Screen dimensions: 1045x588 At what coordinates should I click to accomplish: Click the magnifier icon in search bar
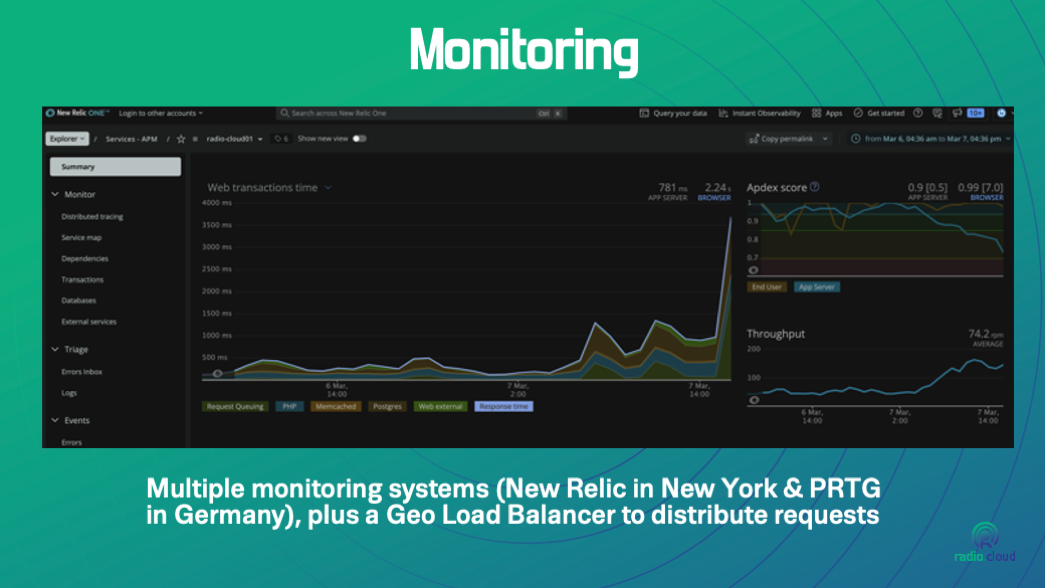pos(285,113)
